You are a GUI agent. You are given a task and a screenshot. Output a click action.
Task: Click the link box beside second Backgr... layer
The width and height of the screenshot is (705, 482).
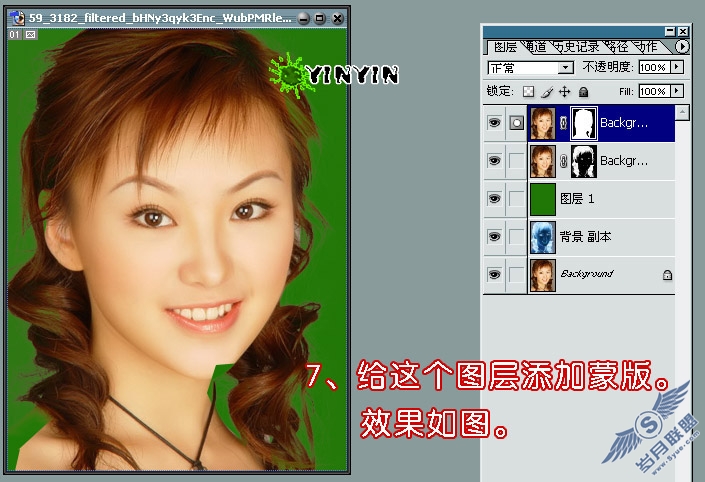[x=517, y=161]
